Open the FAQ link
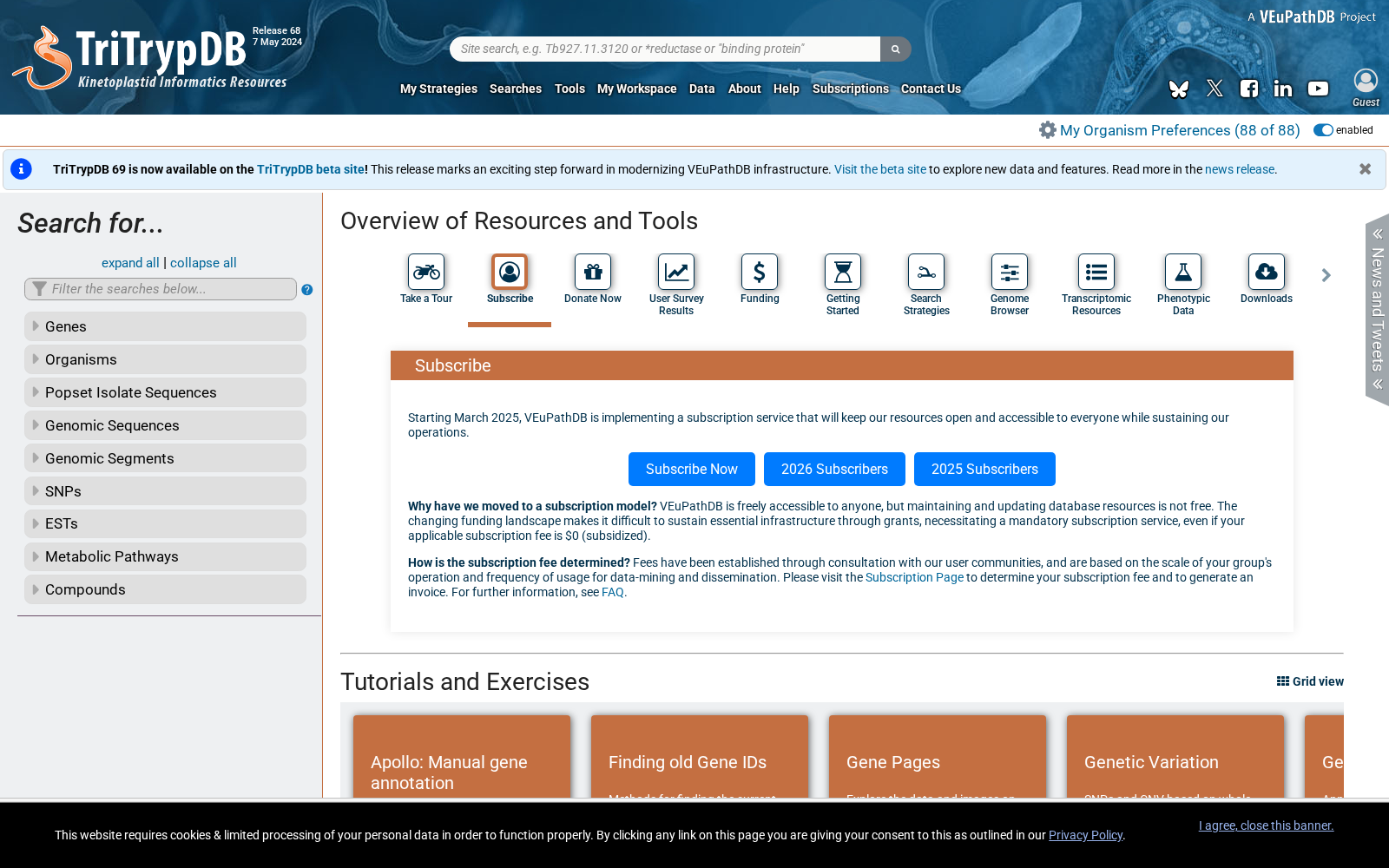This screenshot has height=868, width=1389. [613, 592]
